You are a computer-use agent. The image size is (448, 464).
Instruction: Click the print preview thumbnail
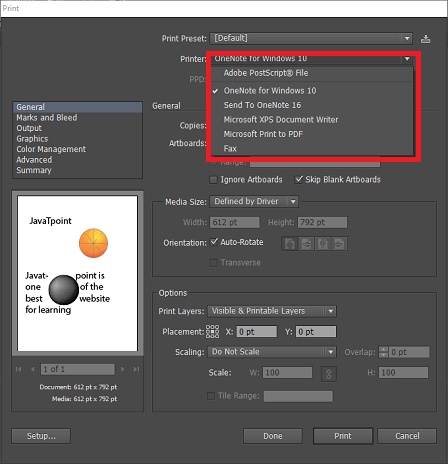click(78, 273)
